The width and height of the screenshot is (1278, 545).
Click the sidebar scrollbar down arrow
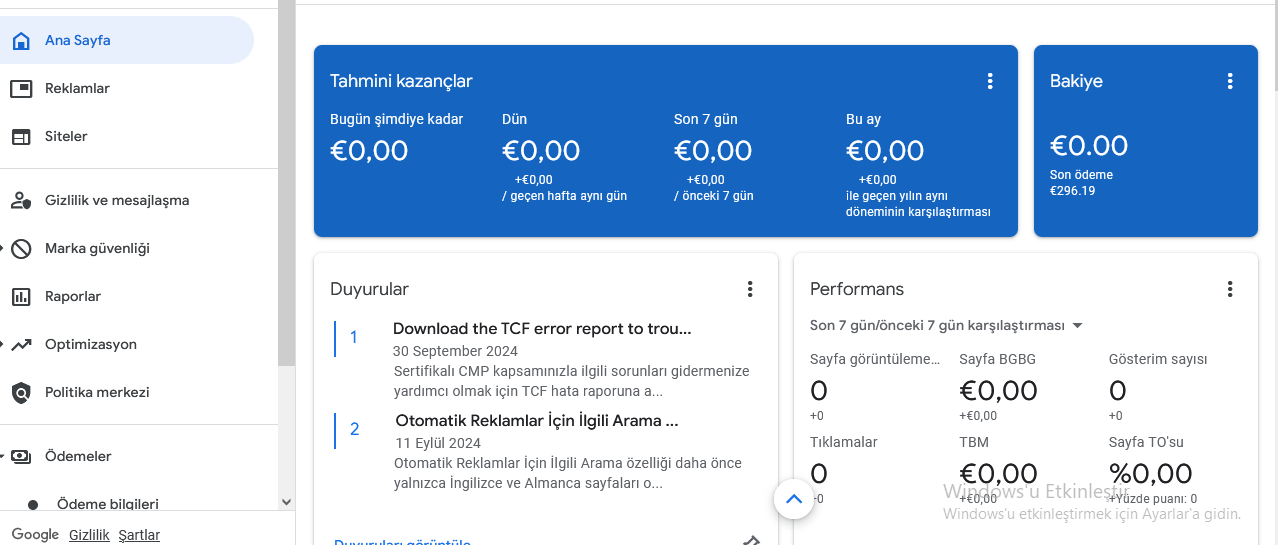coord(287,502)
